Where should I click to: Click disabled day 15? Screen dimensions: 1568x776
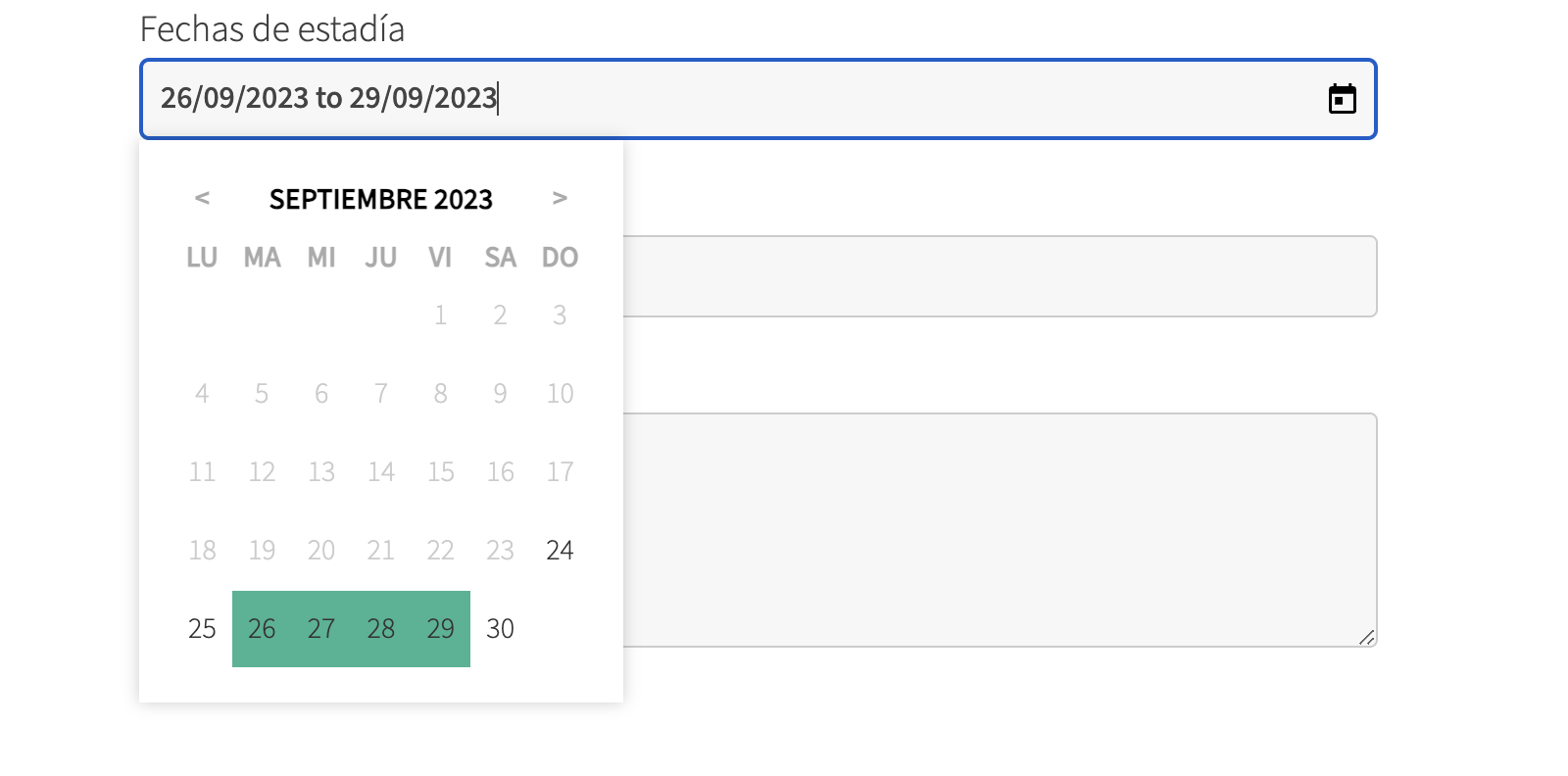pyautogui.click(x=441, y=472)
